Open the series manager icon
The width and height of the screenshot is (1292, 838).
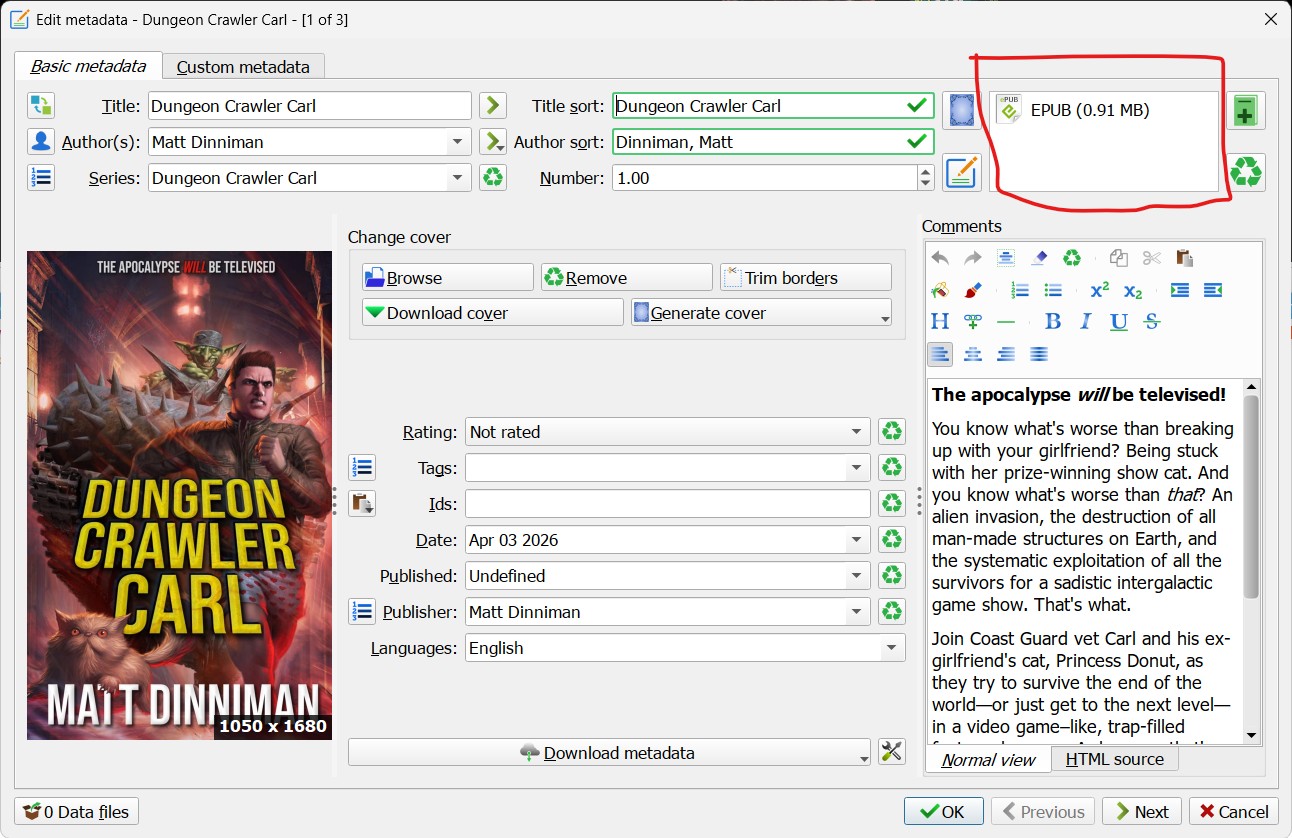(41, 178)
